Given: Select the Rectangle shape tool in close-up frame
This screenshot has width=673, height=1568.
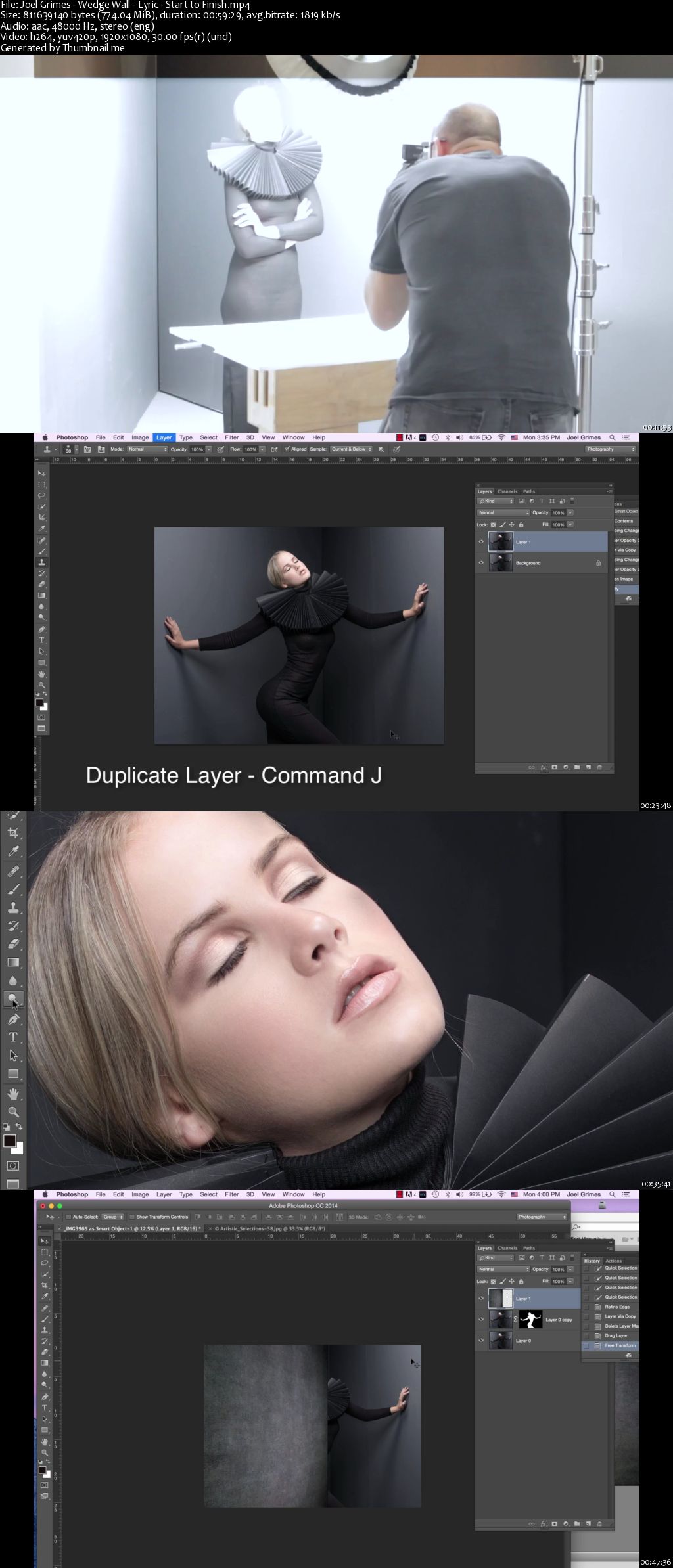Looking at the screenshot, I should click(13, 1074).
